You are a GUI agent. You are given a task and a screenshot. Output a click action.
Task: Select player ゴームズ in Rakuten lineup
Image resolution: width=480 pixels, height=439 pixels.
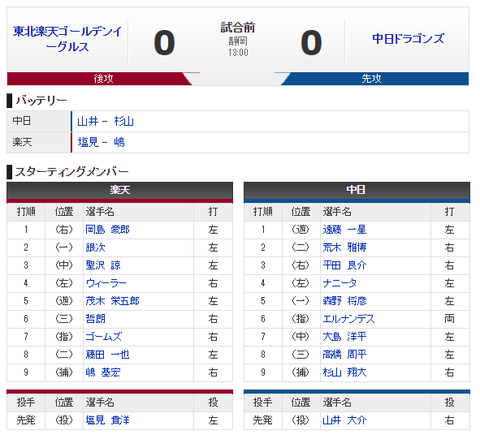click(x=104, y=337)
